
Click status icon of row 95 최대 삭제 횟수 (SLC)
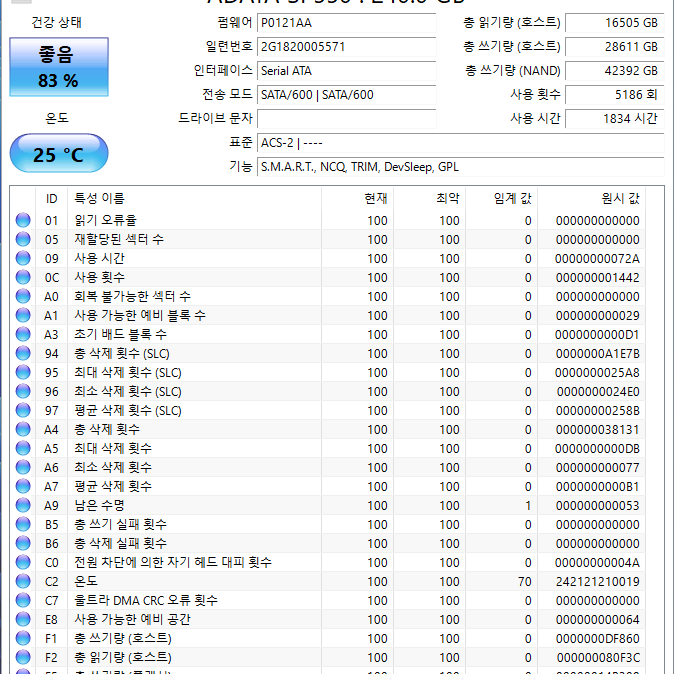click(23, 372)
